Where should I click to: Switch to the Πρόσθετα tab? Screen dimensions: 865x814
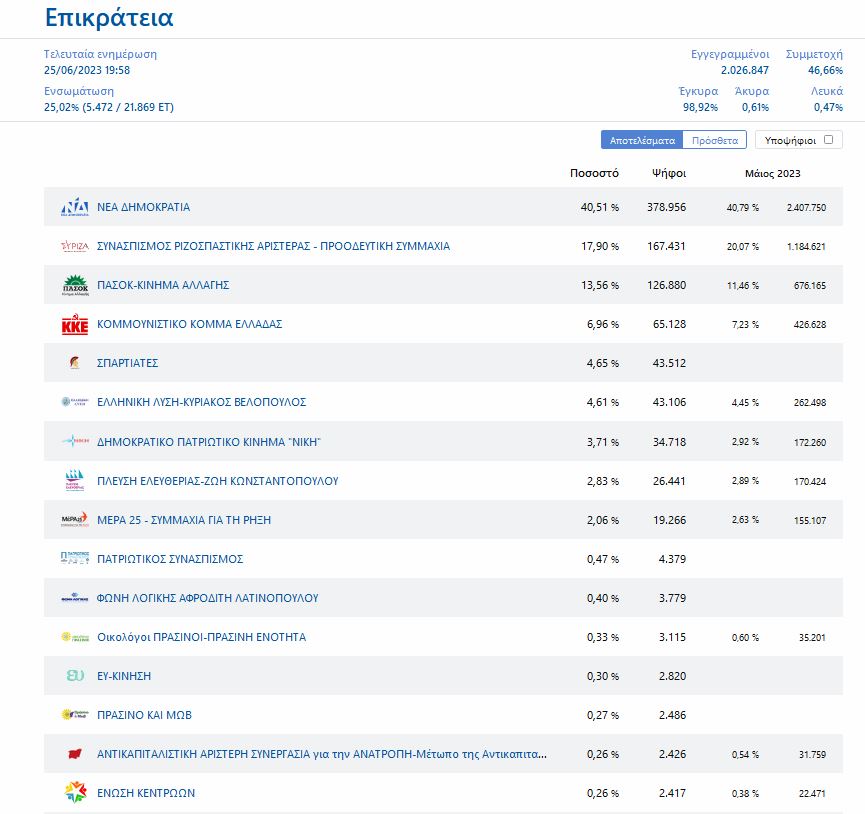coord(715,141)
